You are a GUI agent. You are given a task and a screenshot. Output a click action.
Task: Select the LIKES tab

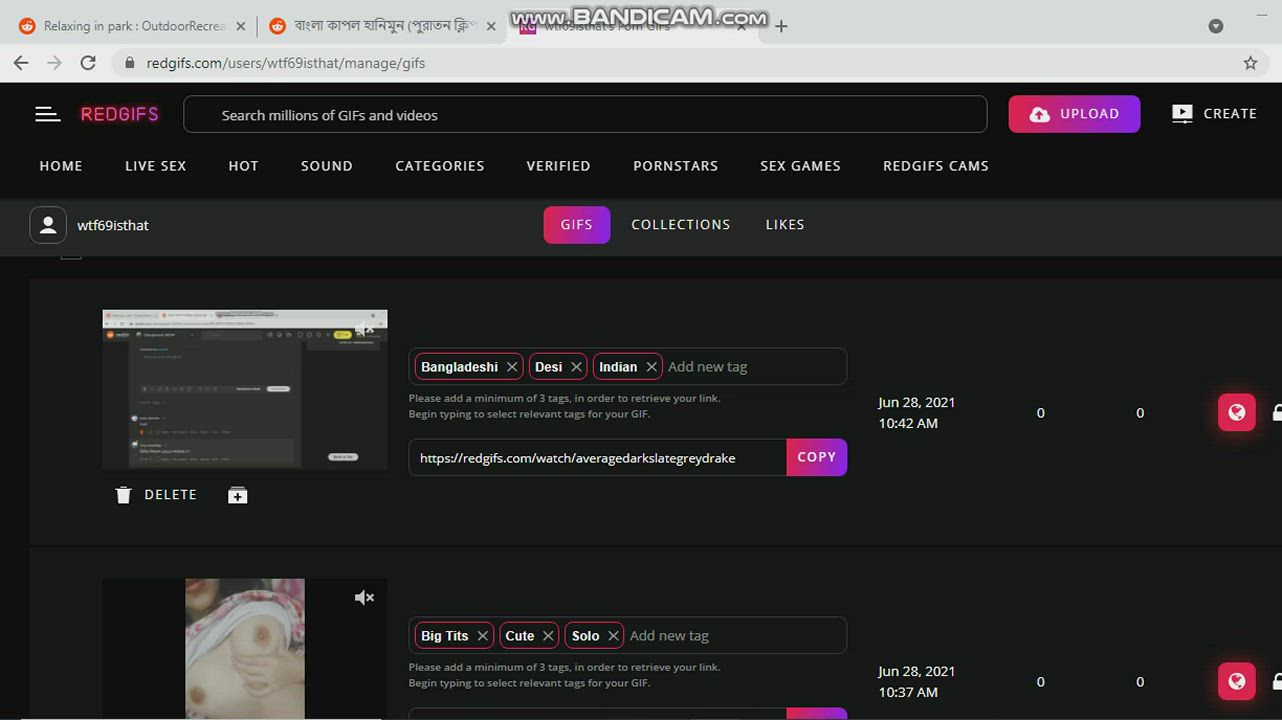tap(785, 225)
